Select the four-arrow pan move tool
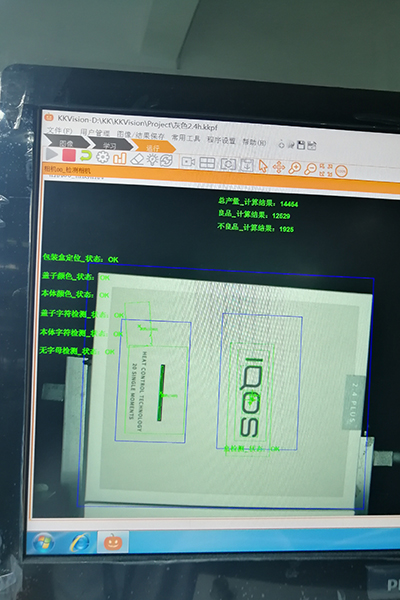The height and width of the screenshot is (600, 400). 278,167
